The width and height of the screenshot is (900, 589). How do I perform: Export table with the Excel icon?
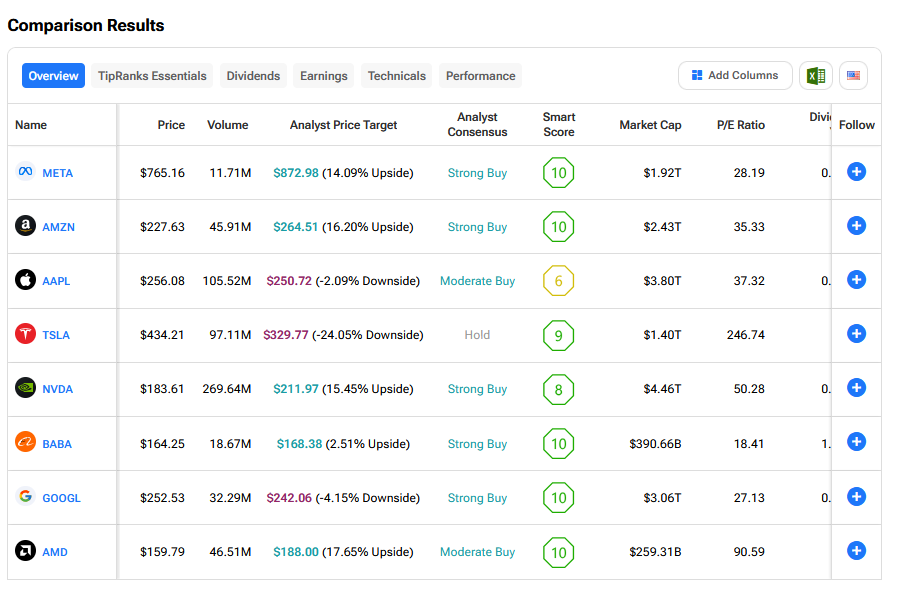point(816,76)
